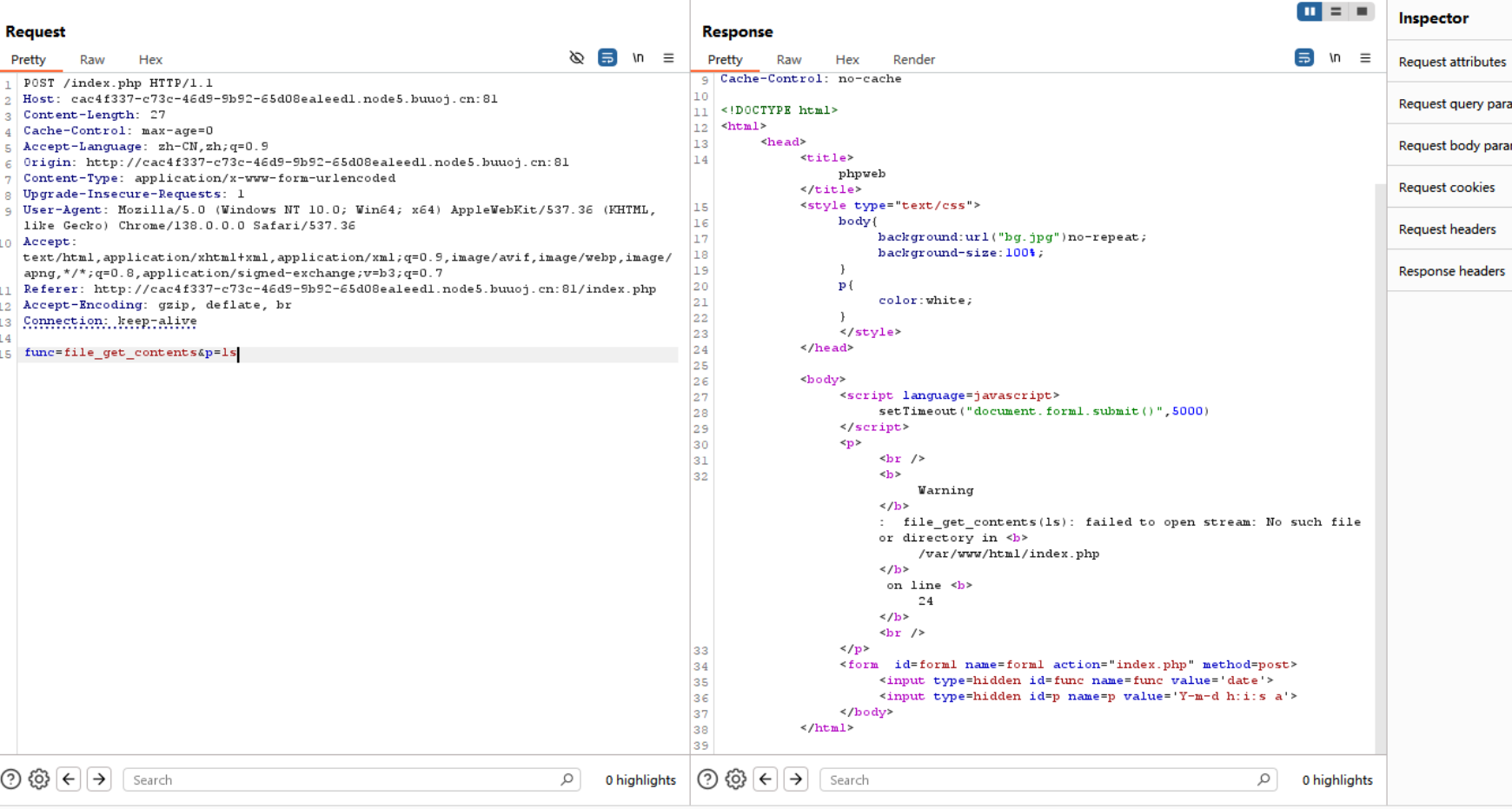Switch Request view to Pretty tab
This screenshot has height=809, width=1512.
(x=29, y=60)
